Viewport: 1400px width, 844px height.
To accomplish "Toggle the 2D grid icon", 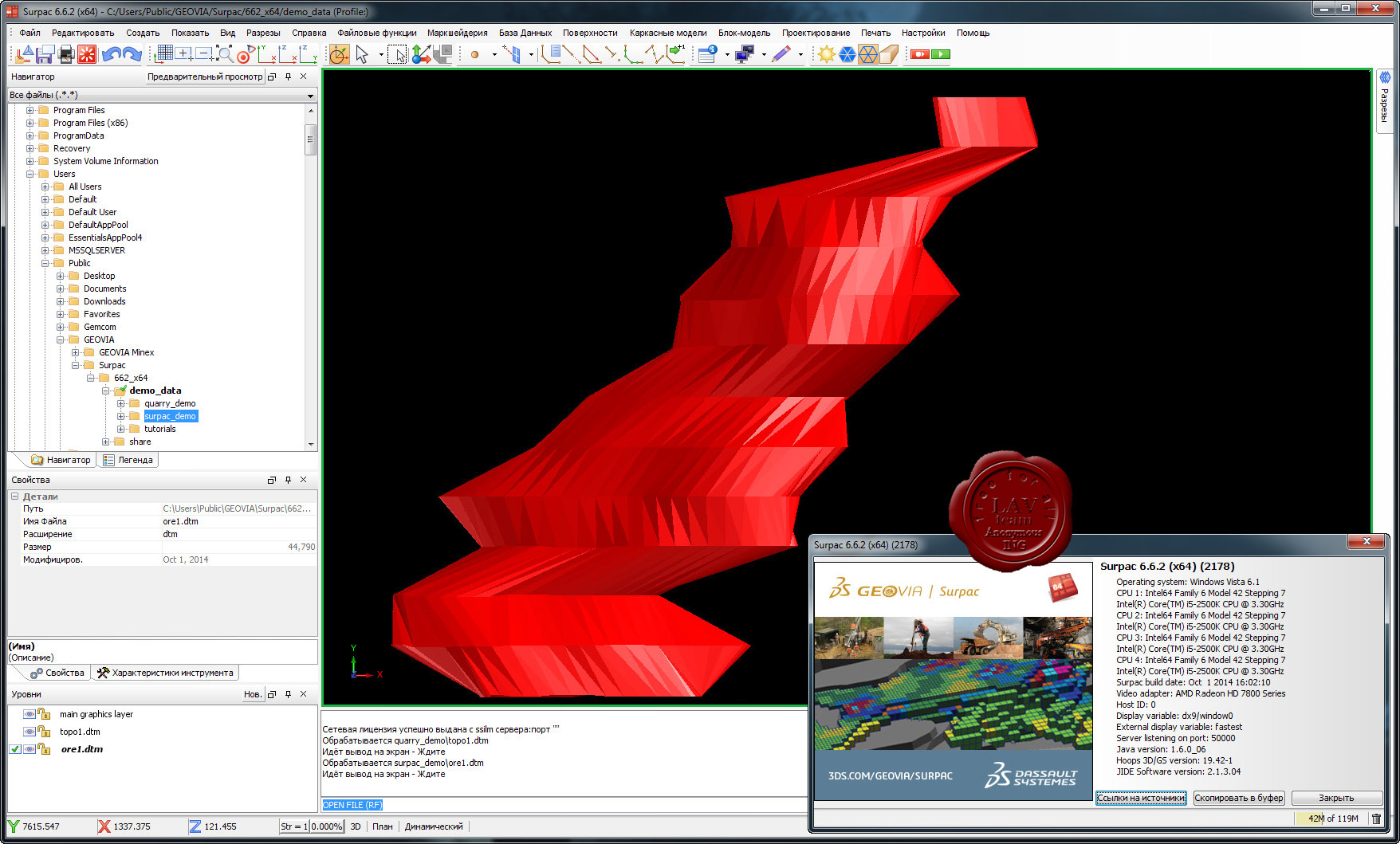I will point(164,53).
